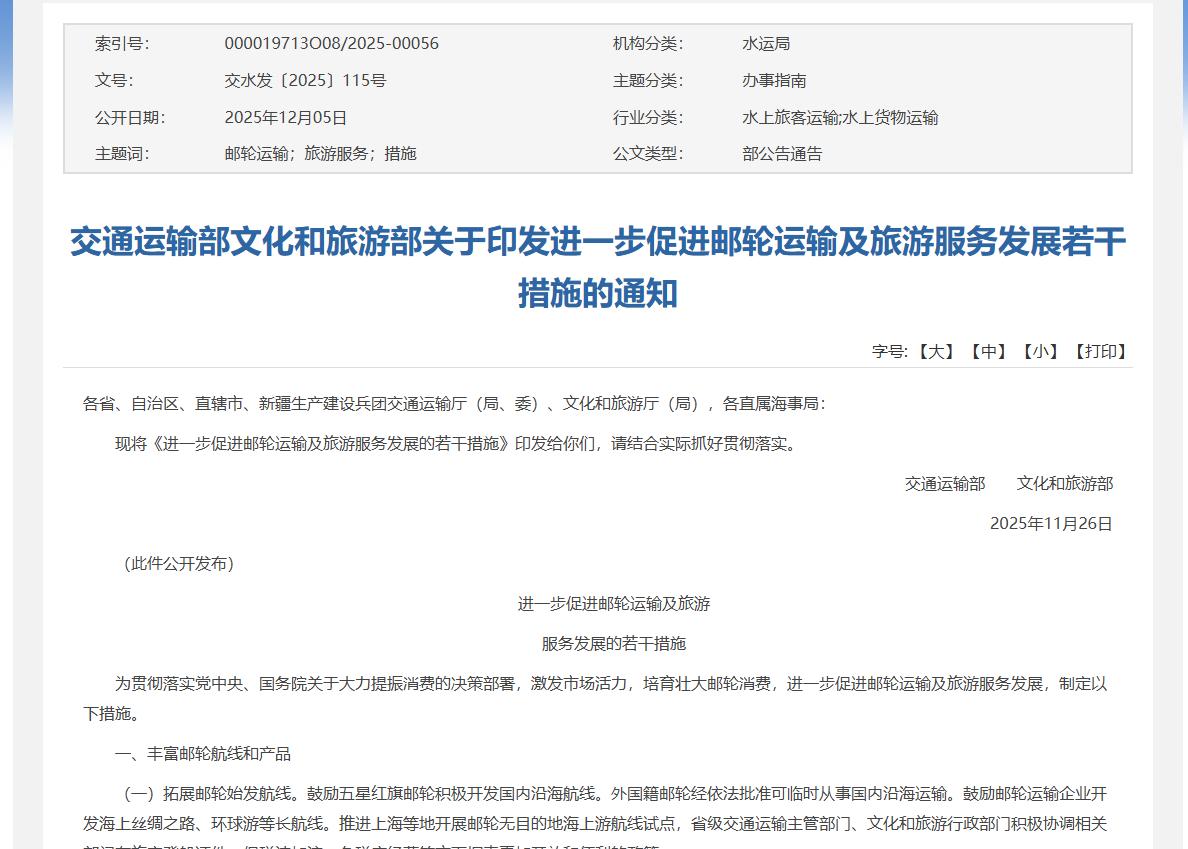
Task: Click the label 公文类型:
Action: [x=648, y=154]
